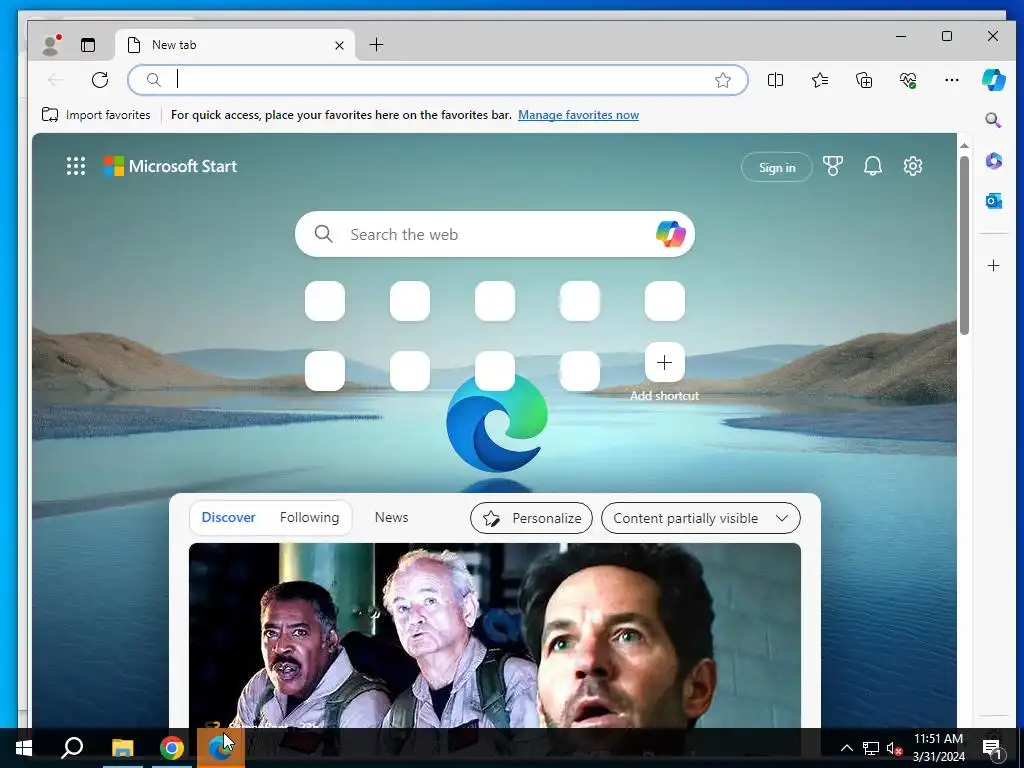Click Import favorites on favorites bar
The height and width of the screenshot is (768, 1024).
pos(96,115)
